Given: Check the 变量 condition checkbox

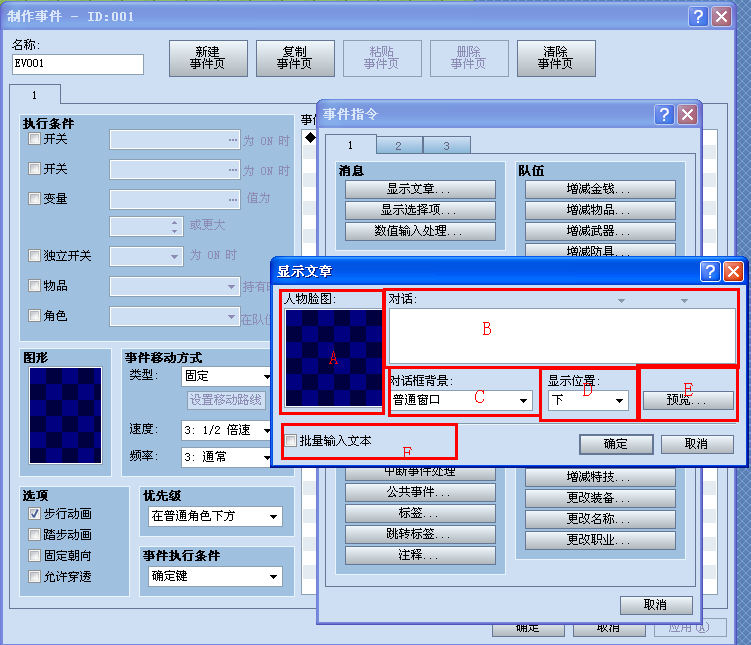Looking at the screenshot, I should [x=34, y=198].
